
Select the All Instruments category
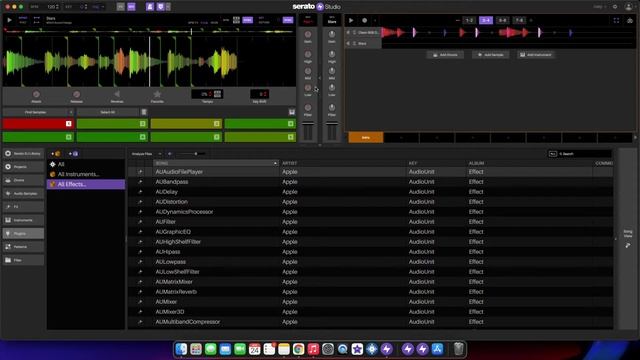(86, 174)
